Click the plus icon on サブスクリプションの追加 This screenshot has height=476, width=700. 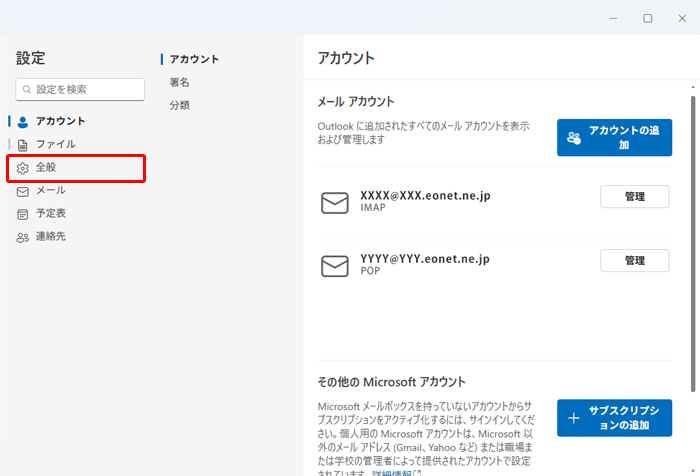[x=573, y=418]
